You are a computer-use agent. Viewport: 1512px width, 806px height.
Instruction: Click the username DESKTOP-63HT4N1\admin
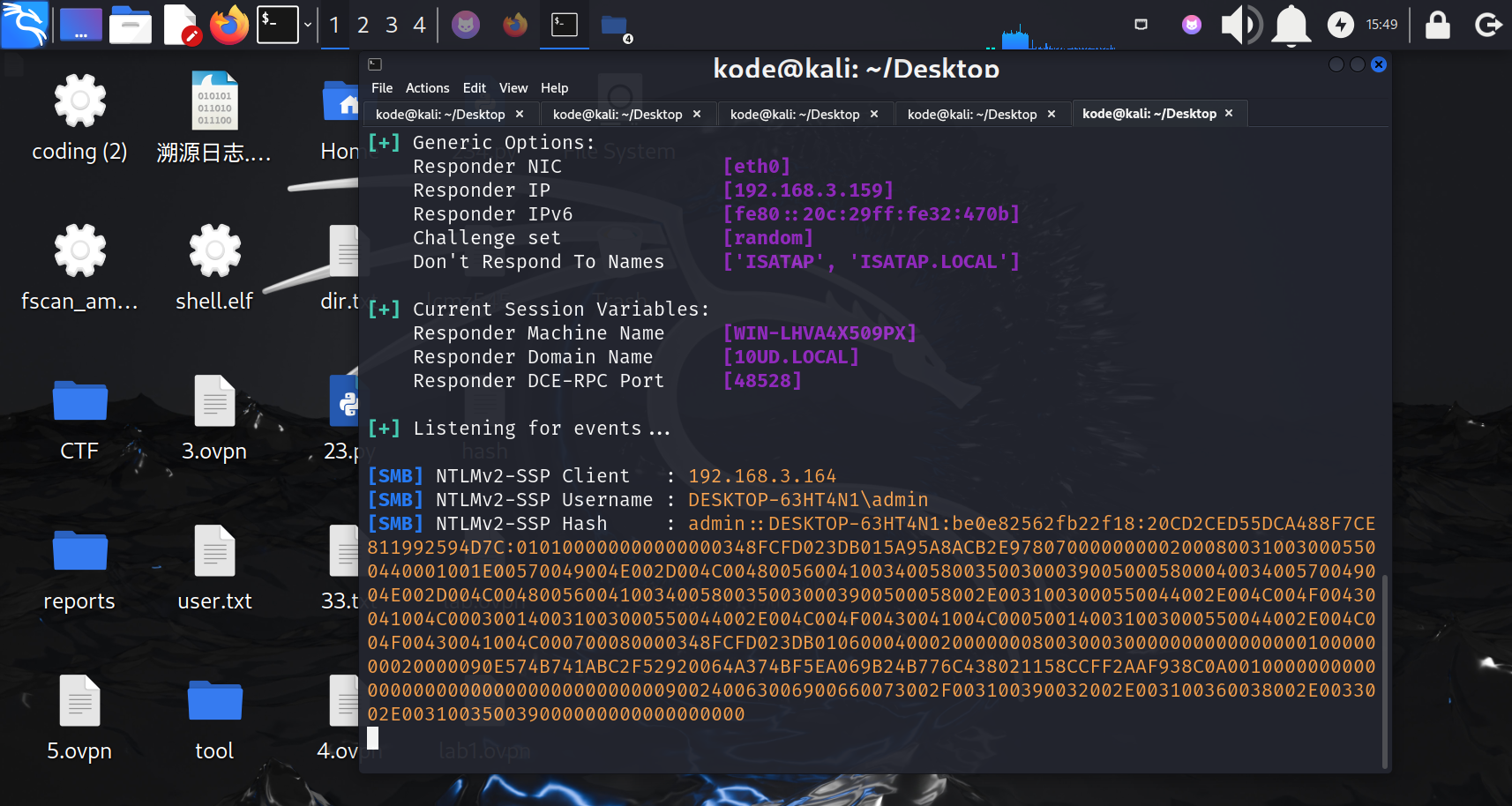tap(808, 500)
